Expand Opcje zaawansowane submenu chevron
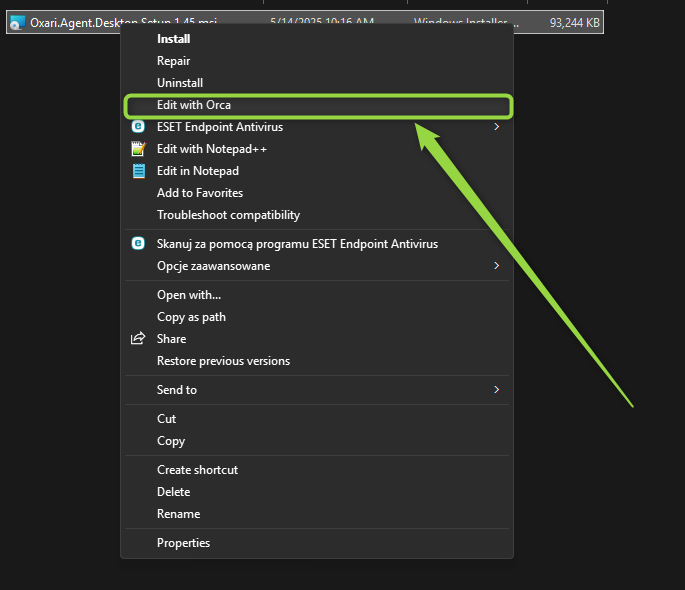 point(496,266)
